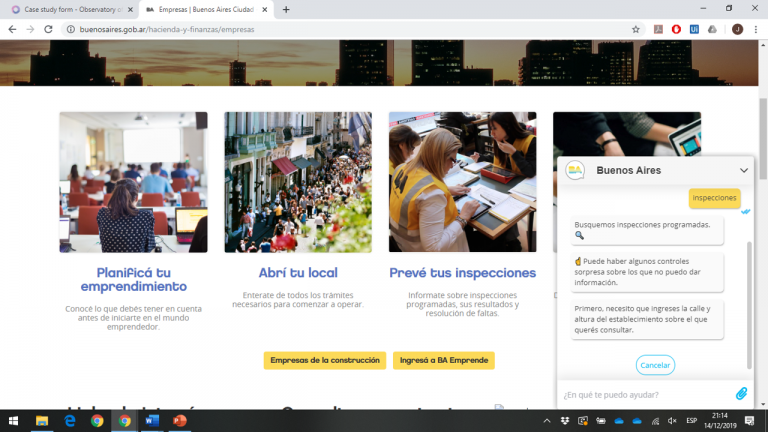This screenshot has width=768, height=432.
Task: Open File Explorer from the taskbar
Action: pyautogui.click(x=42, y=421)
